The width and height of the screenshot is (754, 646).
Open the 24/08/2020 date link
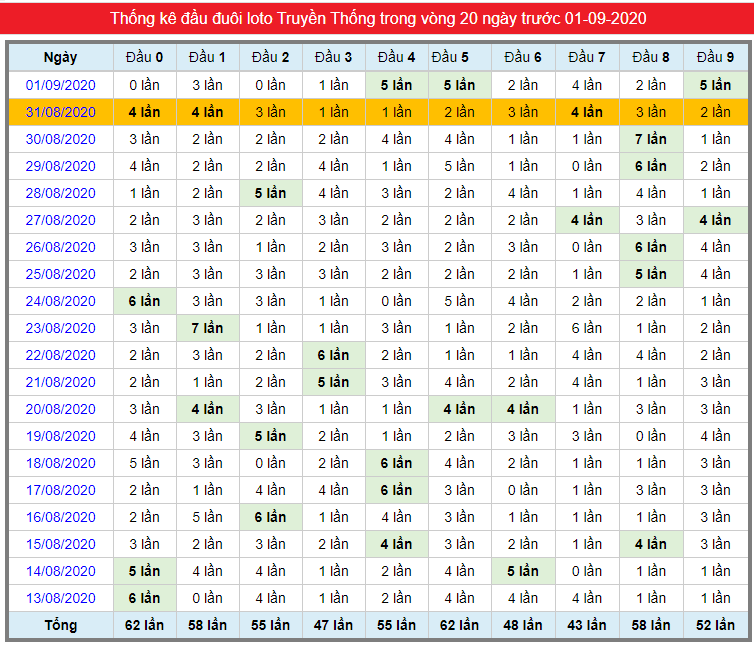(61, 301)
